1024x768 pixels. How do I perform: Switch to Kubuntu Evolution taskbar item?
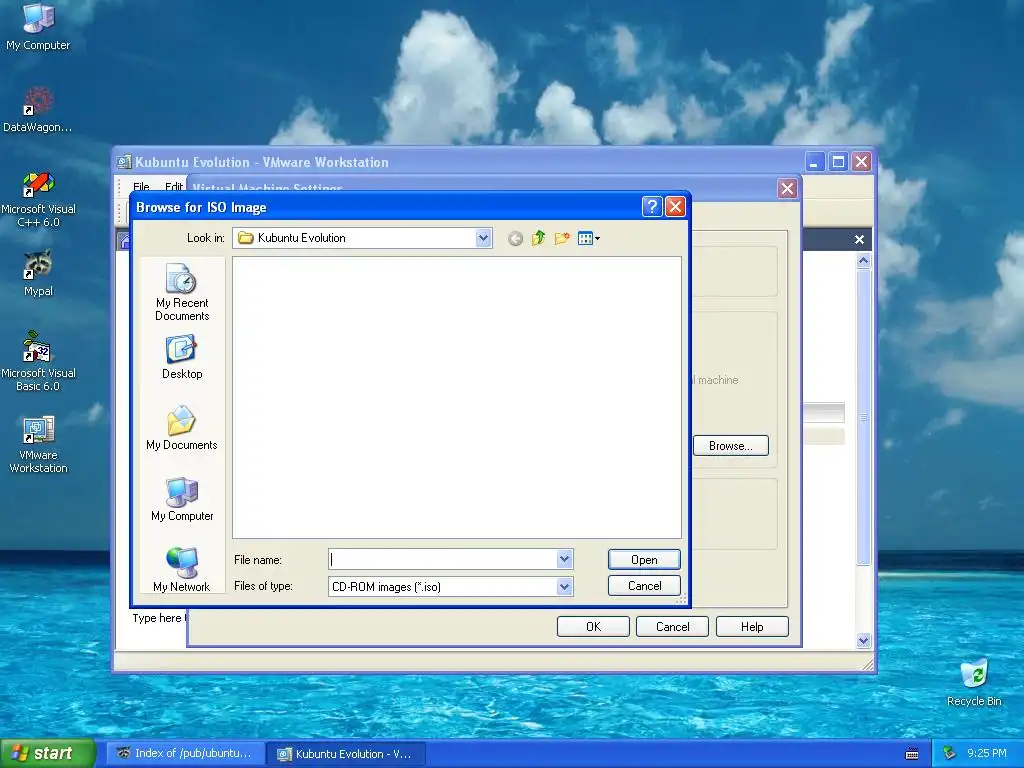pos(346,754)
